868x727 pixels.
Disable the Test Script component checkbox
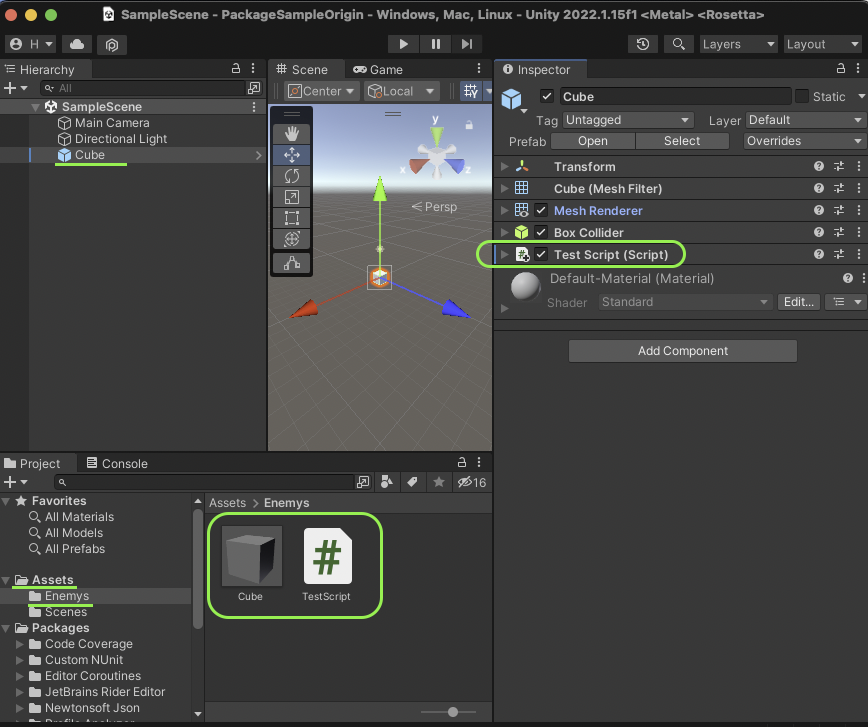point(541,255)
